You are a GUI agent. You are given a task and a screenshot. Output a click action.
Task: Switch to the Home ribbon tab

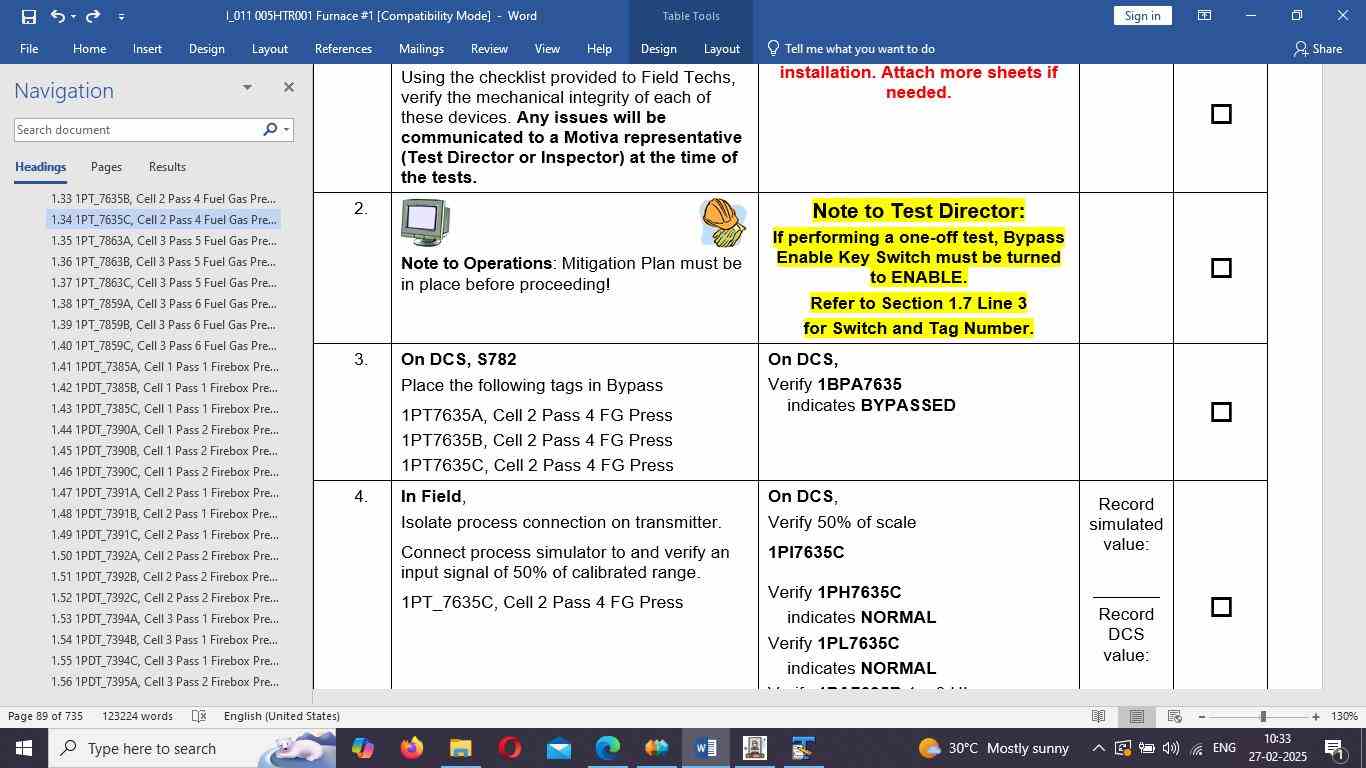click(x=89, y=48)
